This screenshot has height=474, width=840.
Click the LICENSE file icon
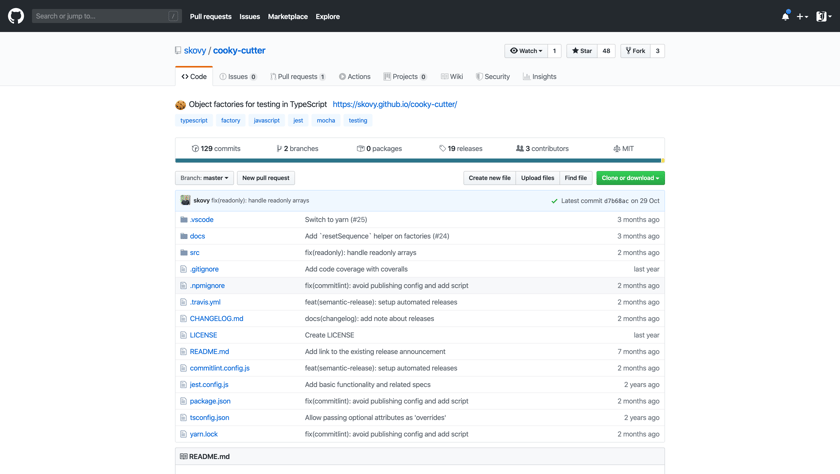click(184, 335)
